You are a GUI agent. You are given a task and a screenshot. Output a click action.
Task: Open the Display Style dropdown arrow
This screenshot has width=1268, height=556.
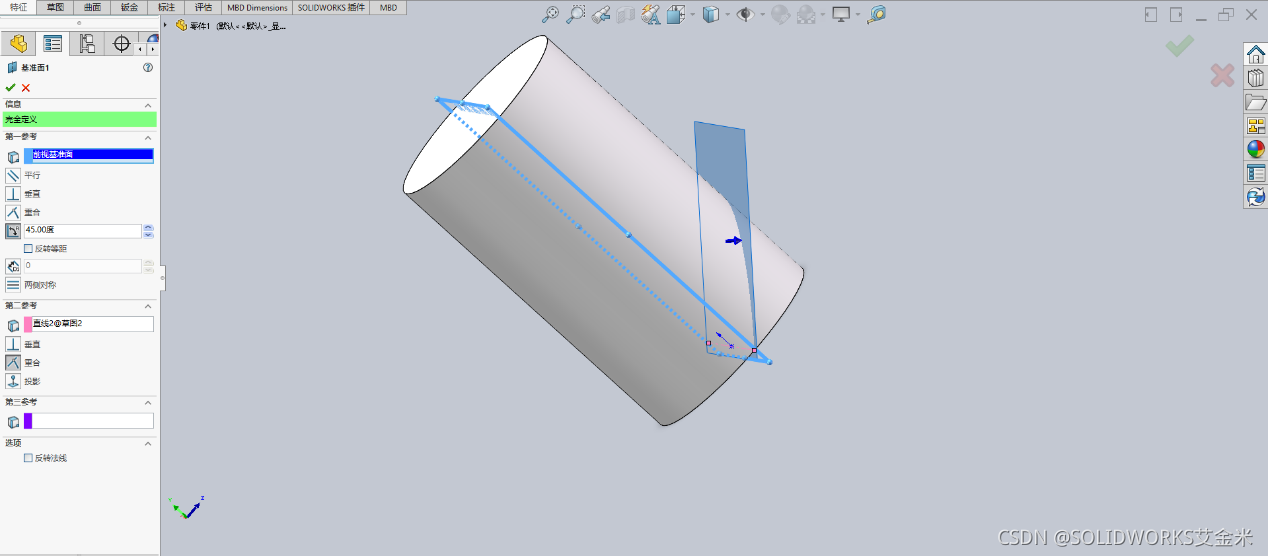coord(727,15)
